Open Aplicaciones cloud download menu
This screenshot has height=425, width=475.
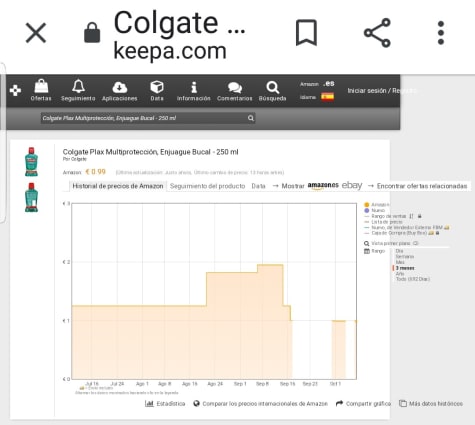pyautogui.click(x=119, y=90)
